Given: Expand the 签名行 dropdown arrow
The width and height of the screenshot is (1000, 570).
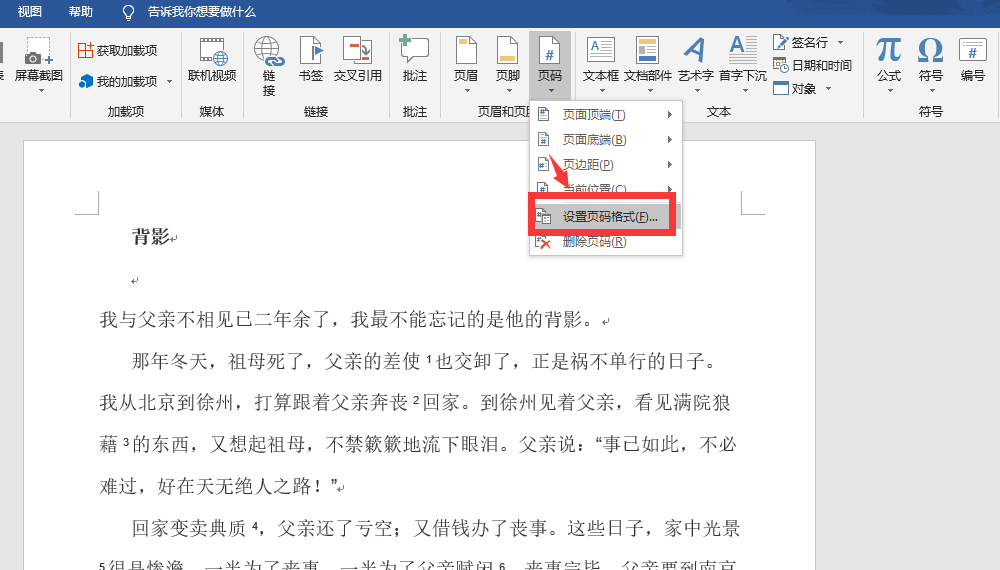Looking at the screenshot, I should [841, 43].
